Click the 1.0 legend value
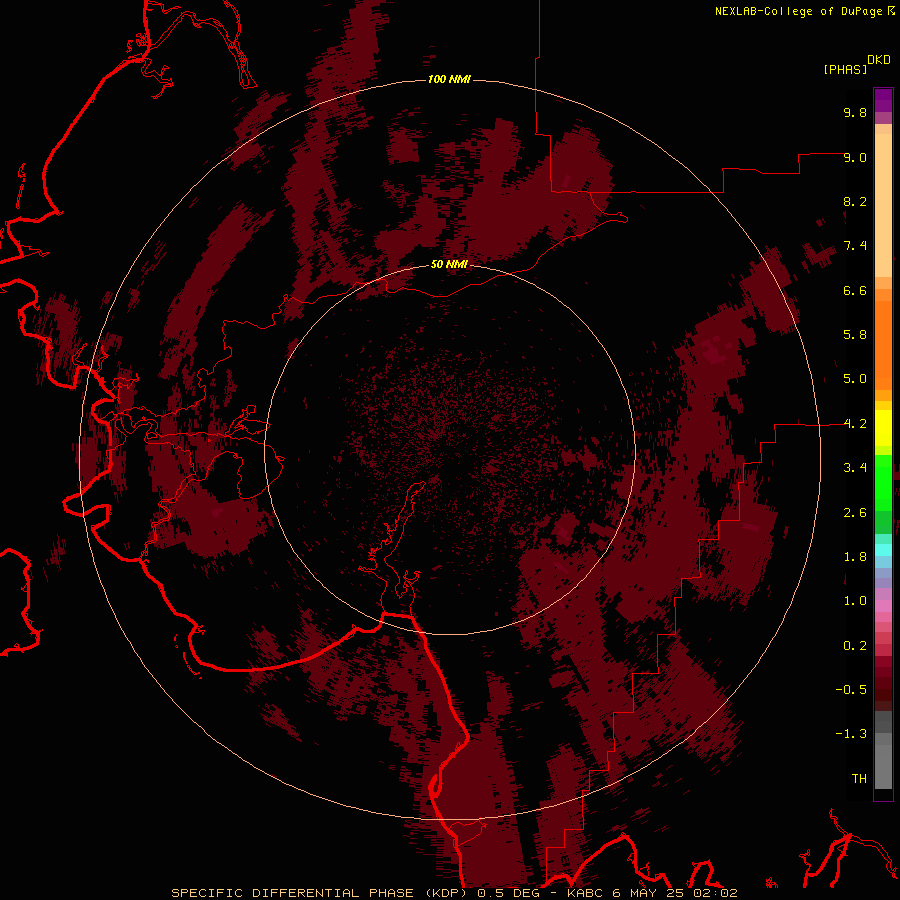900x900 pixels. 855,601
